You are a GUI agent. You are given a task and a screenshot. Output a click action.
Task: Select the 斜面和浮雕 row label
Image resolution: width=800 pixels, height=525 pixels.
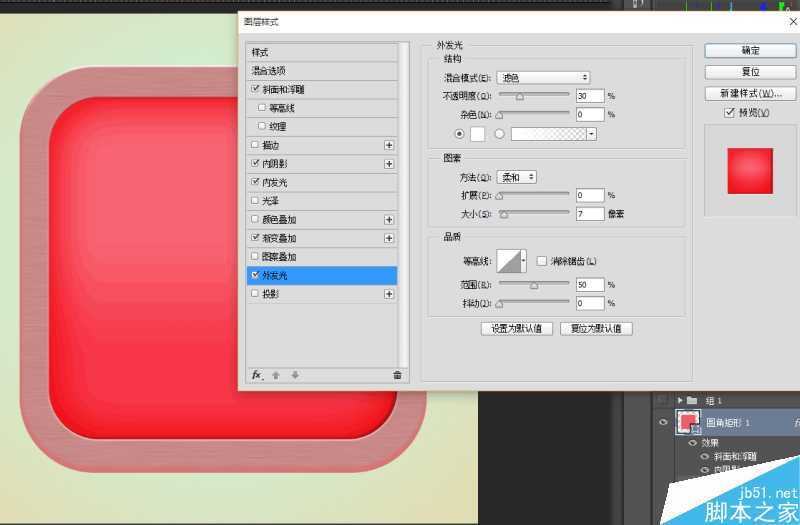pos(283,89)
